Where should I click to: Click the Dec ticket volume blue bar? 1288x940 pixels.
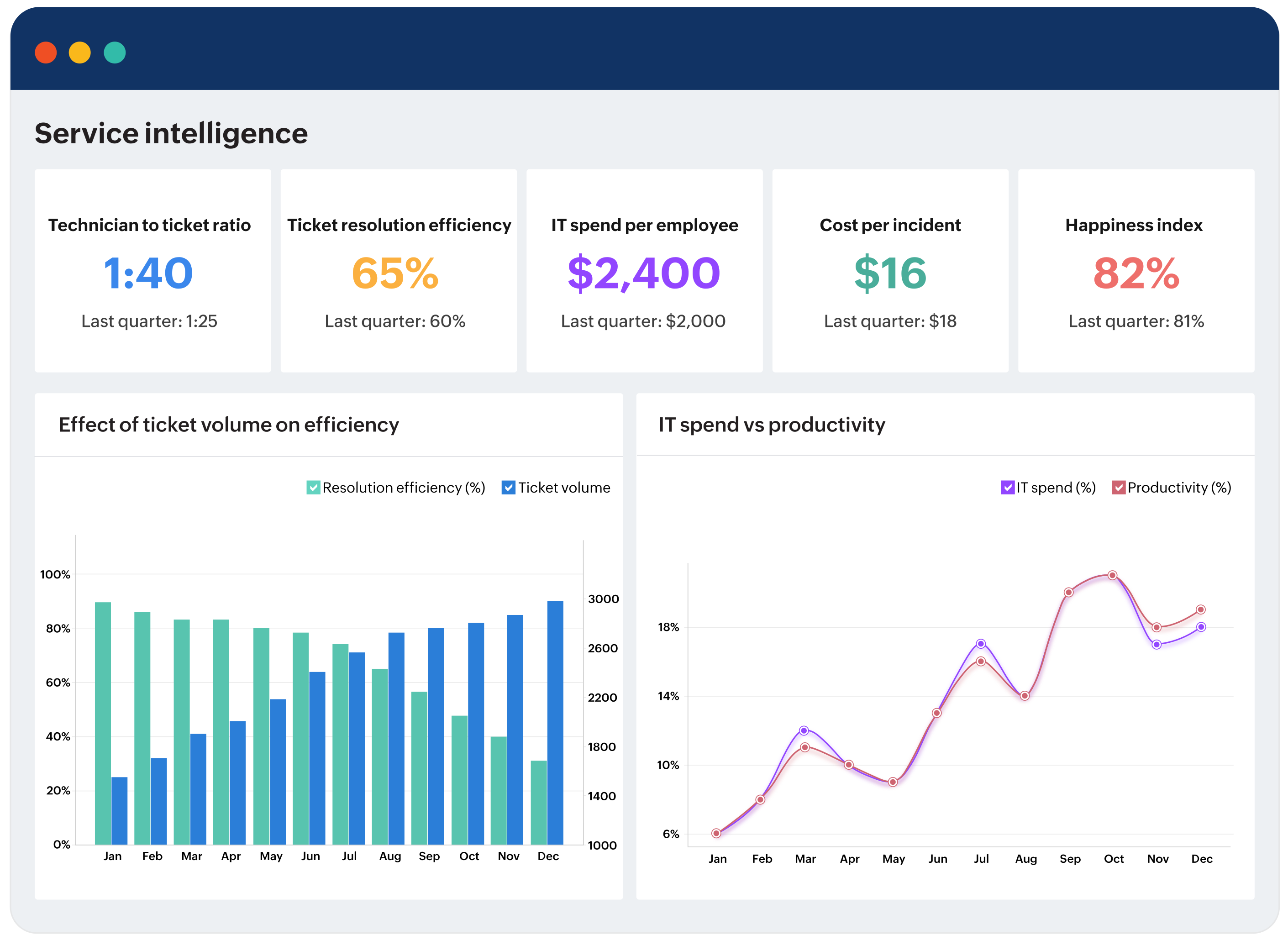(x=555, y=723)
